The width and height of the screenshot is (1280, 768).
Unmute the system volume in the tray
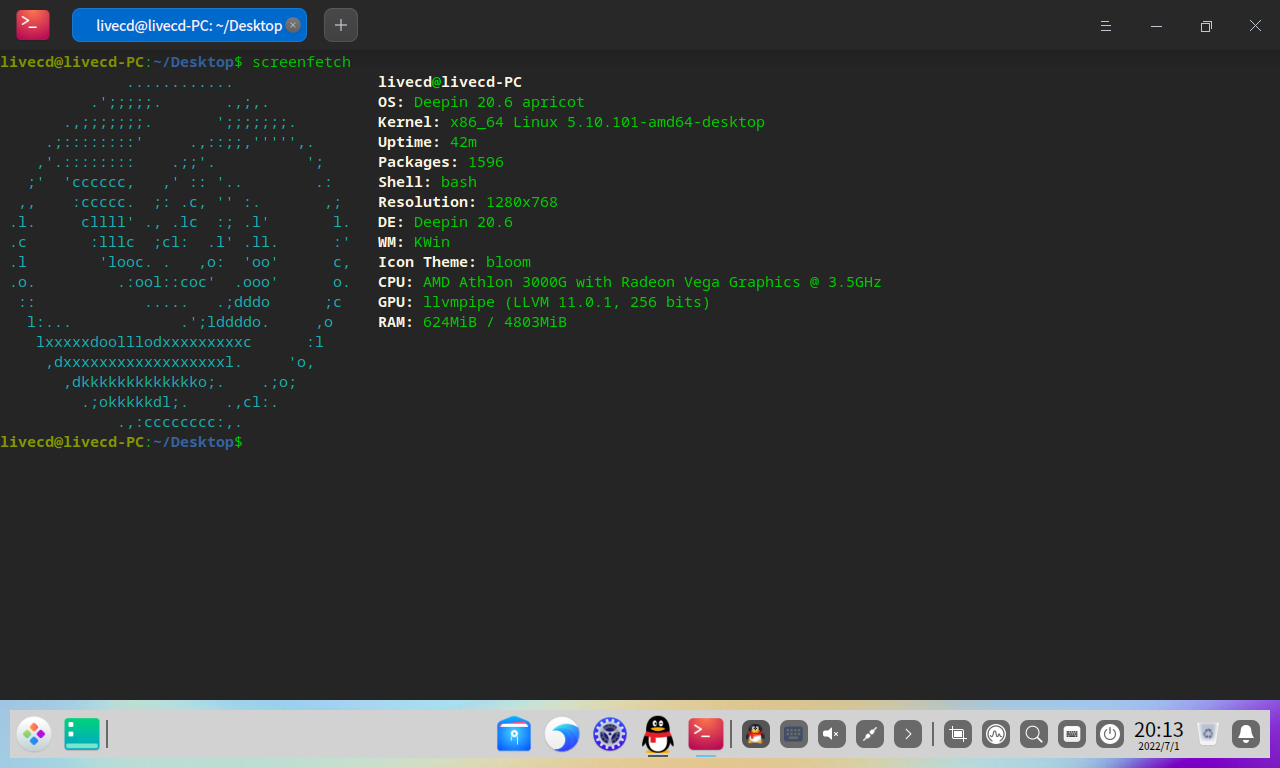pos(831,733)
